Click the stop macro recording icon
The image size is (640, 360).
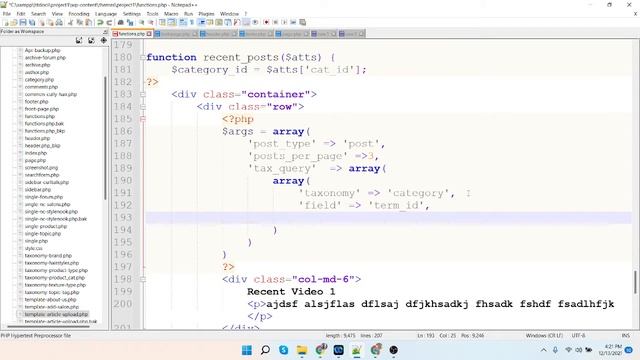point(276,22)
